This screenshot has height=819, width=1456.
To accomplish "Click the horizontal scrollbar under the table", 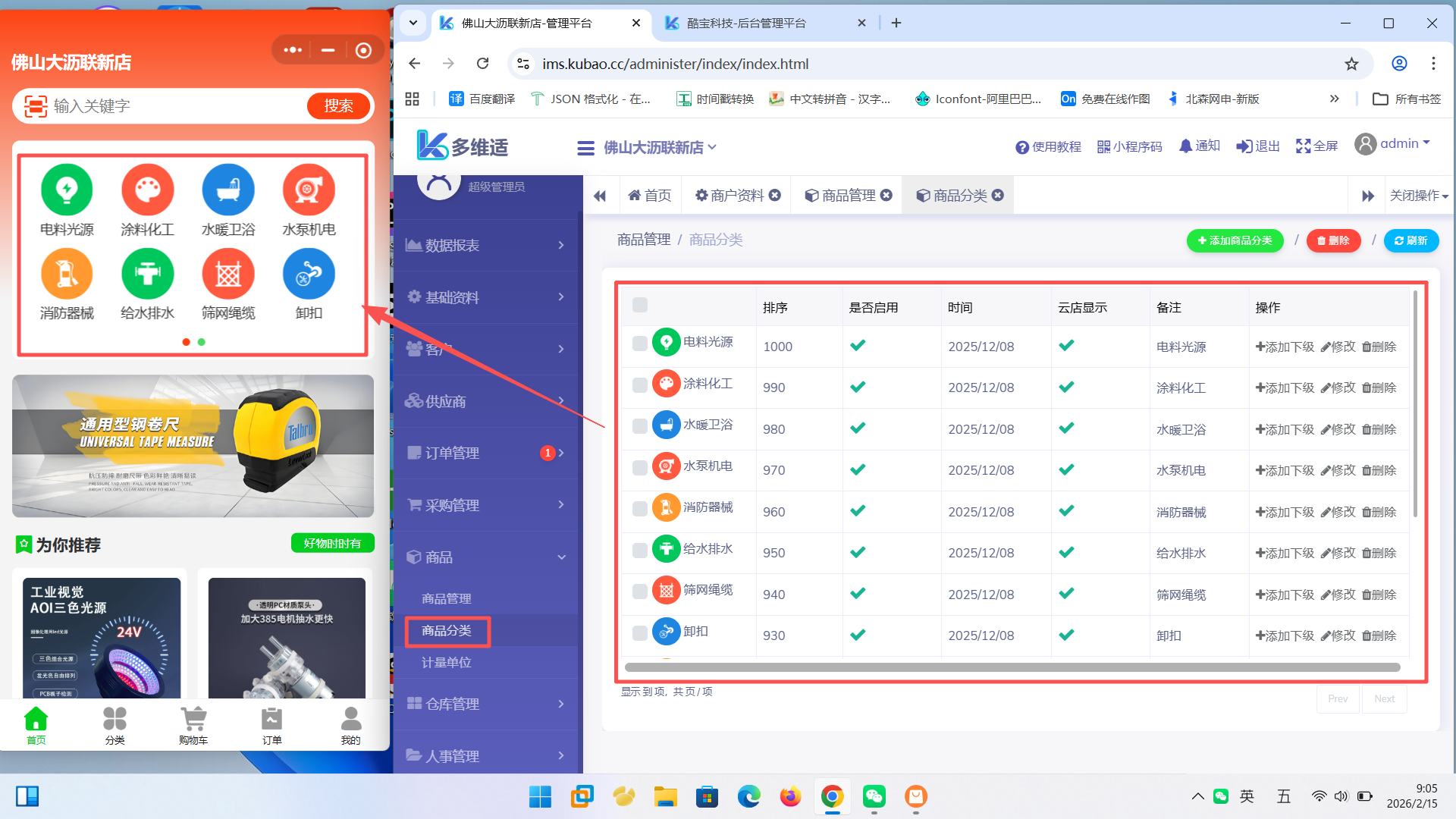I will click(x=1012, y=667).
